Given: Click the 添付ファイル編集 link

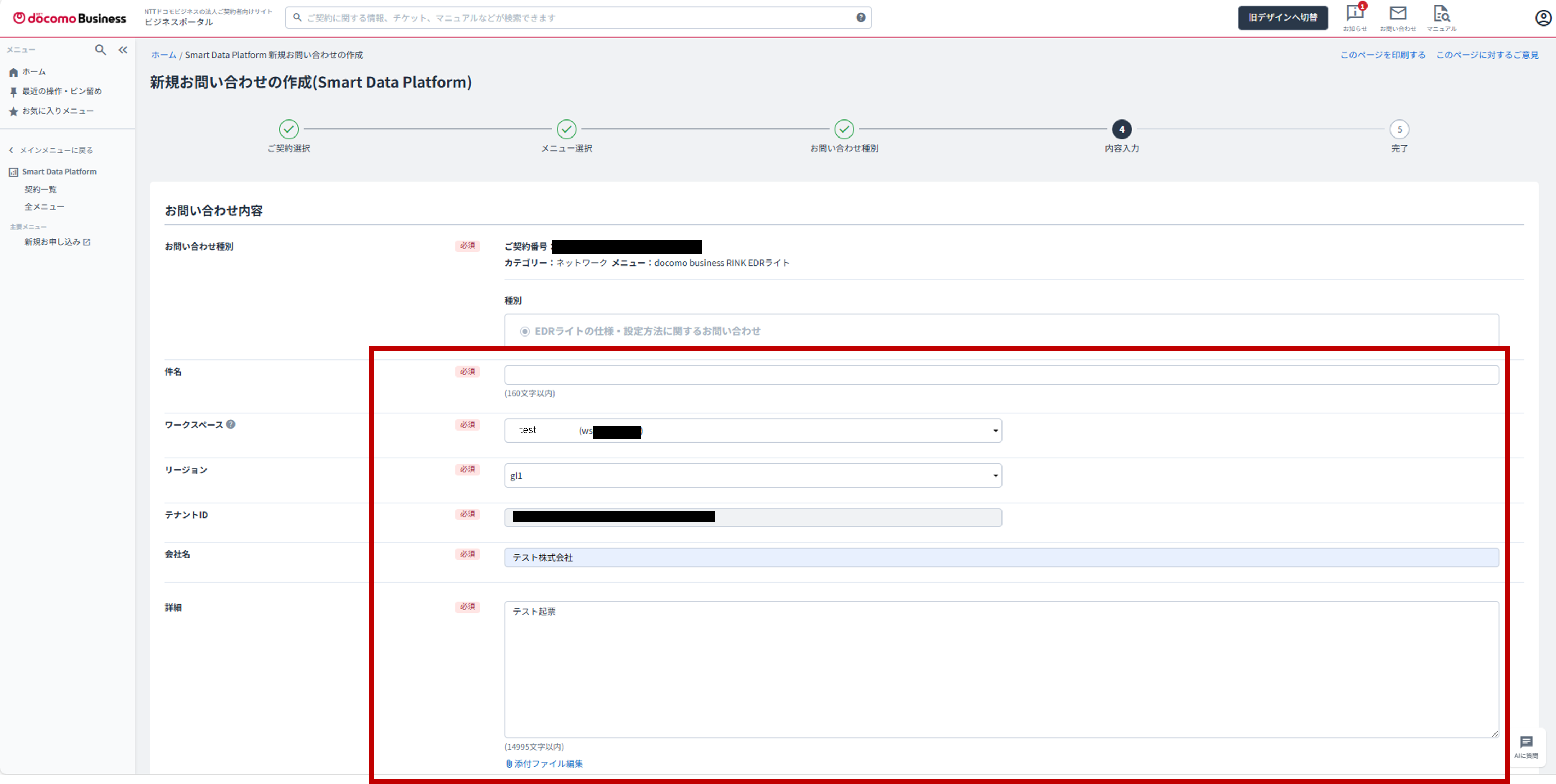Looking at the screenshot, I should [x=547, y=763].
